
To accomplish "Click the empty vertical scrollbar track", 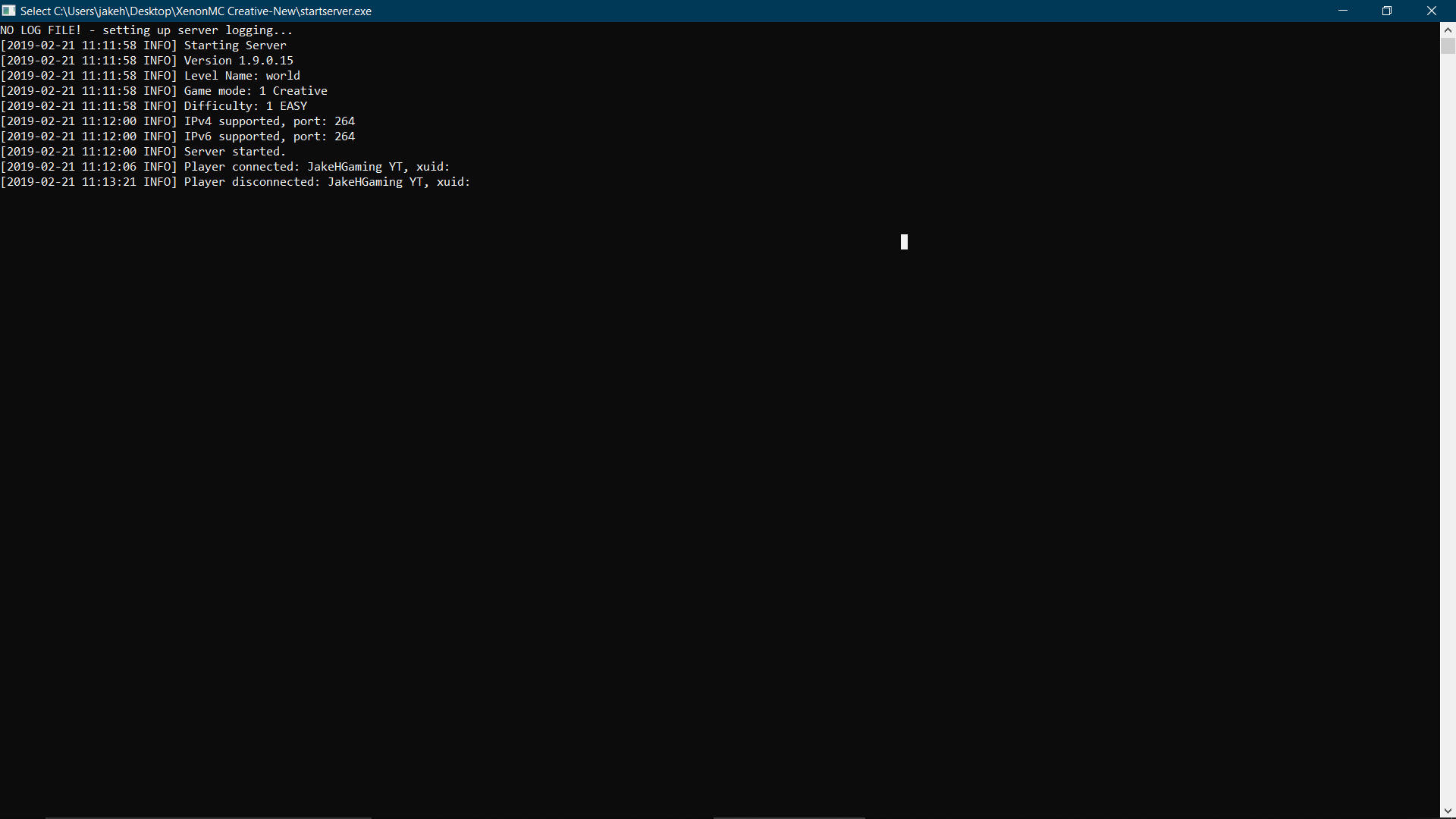I will tap(1448, 425).
